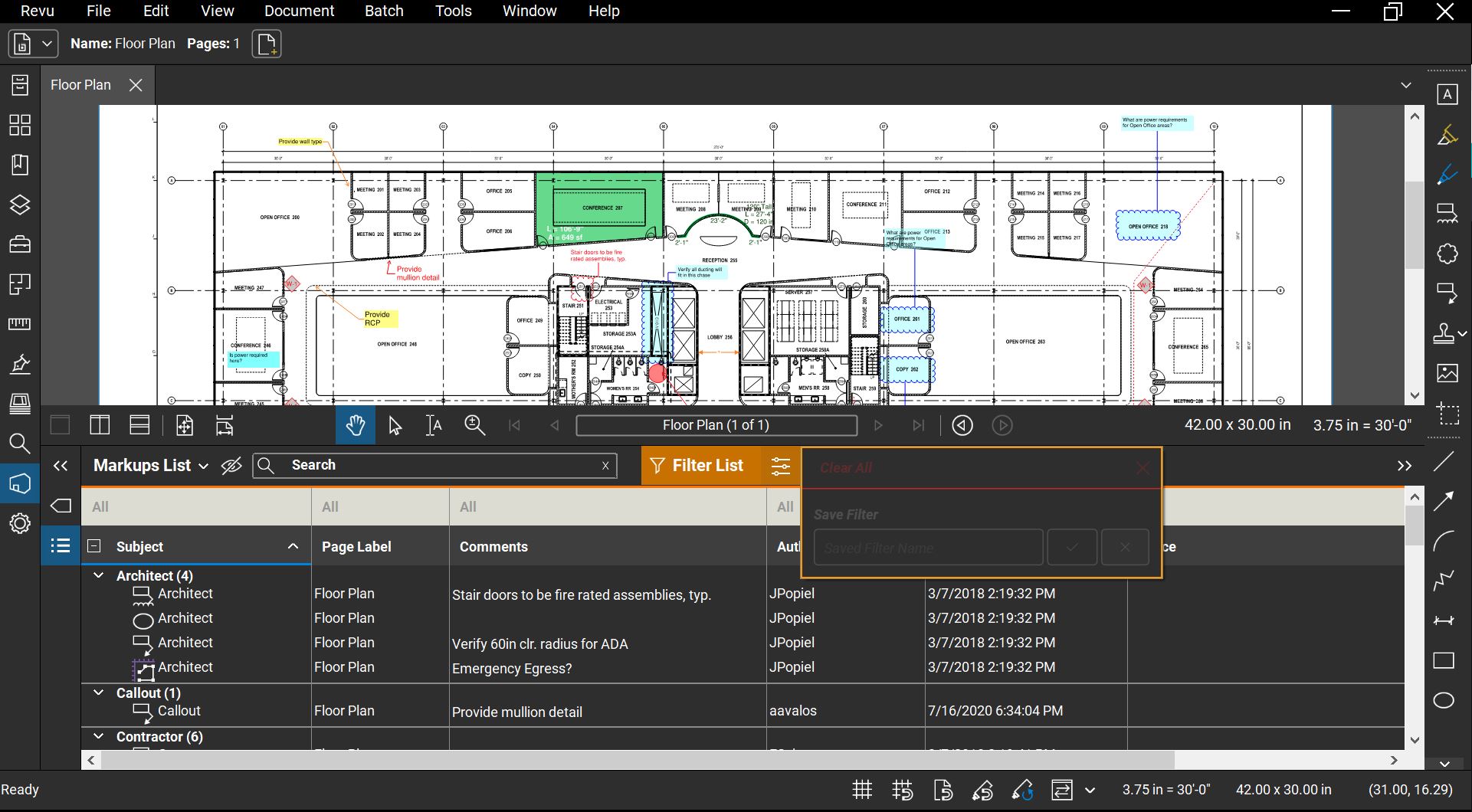Viewport: 1472px width, 812px height.
Task: Check the select-all checkbox in Subject column
Action: point(95,546)
